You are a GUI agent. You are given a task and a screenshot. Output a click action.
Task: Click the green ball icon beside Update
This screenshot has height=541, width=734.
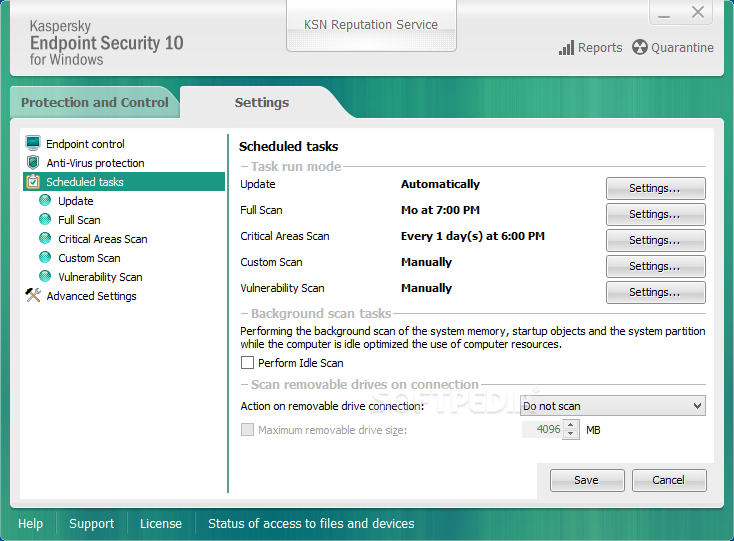(45, 201)
